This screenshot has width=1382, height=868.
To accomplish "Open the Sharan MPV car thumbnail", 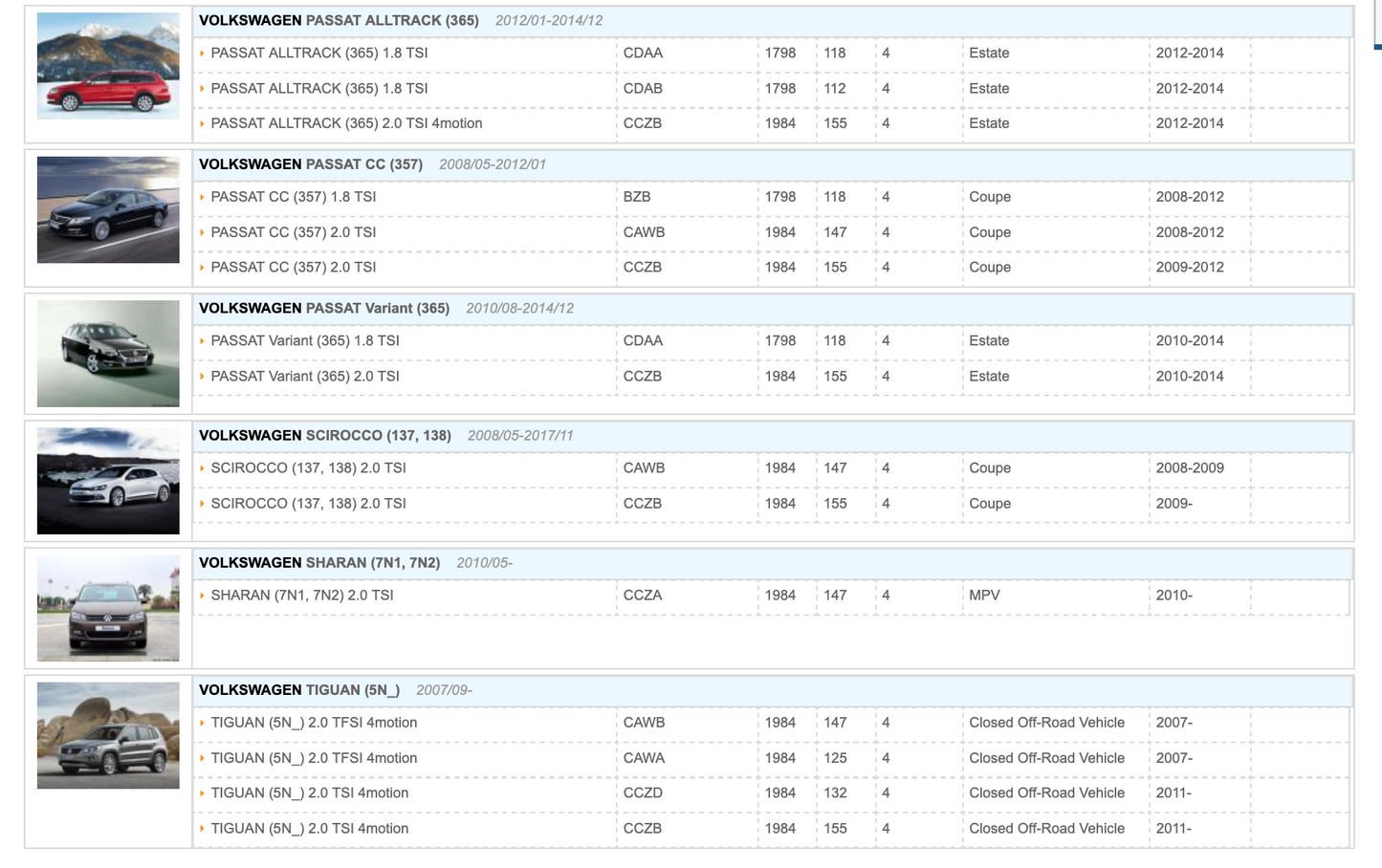I will coord(108,608).
